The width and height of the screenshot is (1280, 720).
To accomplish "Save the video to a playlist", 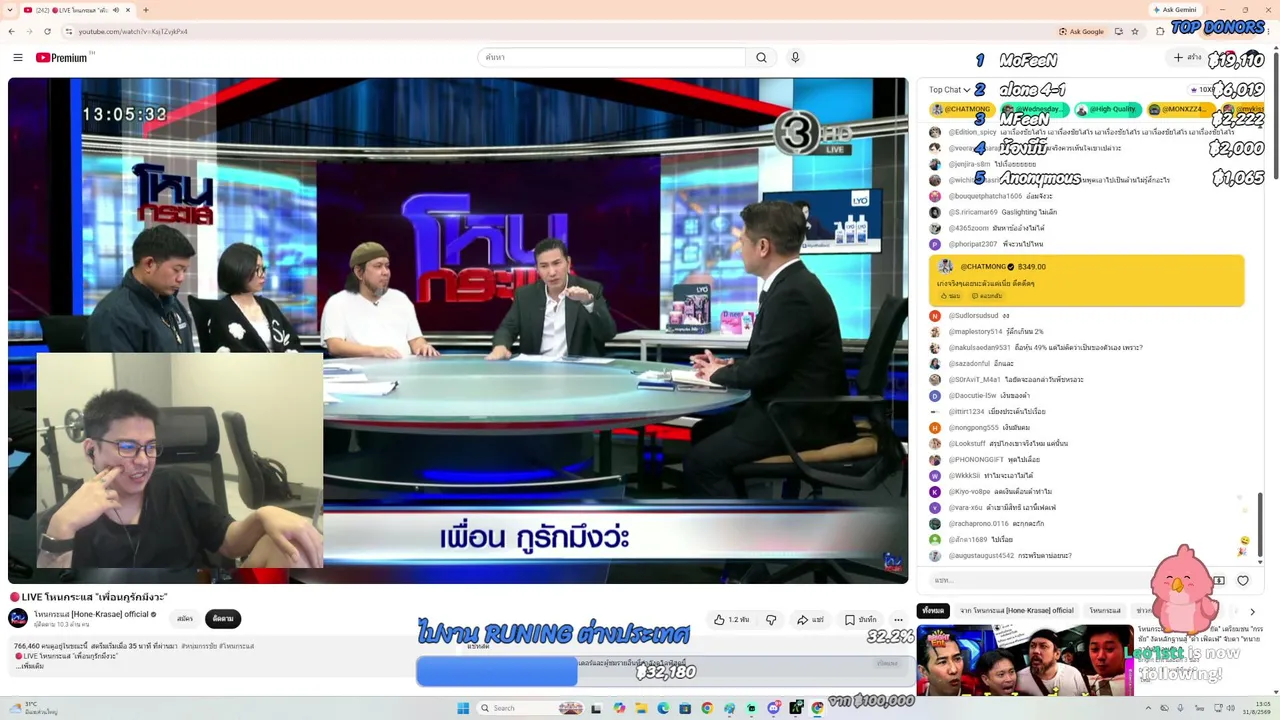I will 861,620.
